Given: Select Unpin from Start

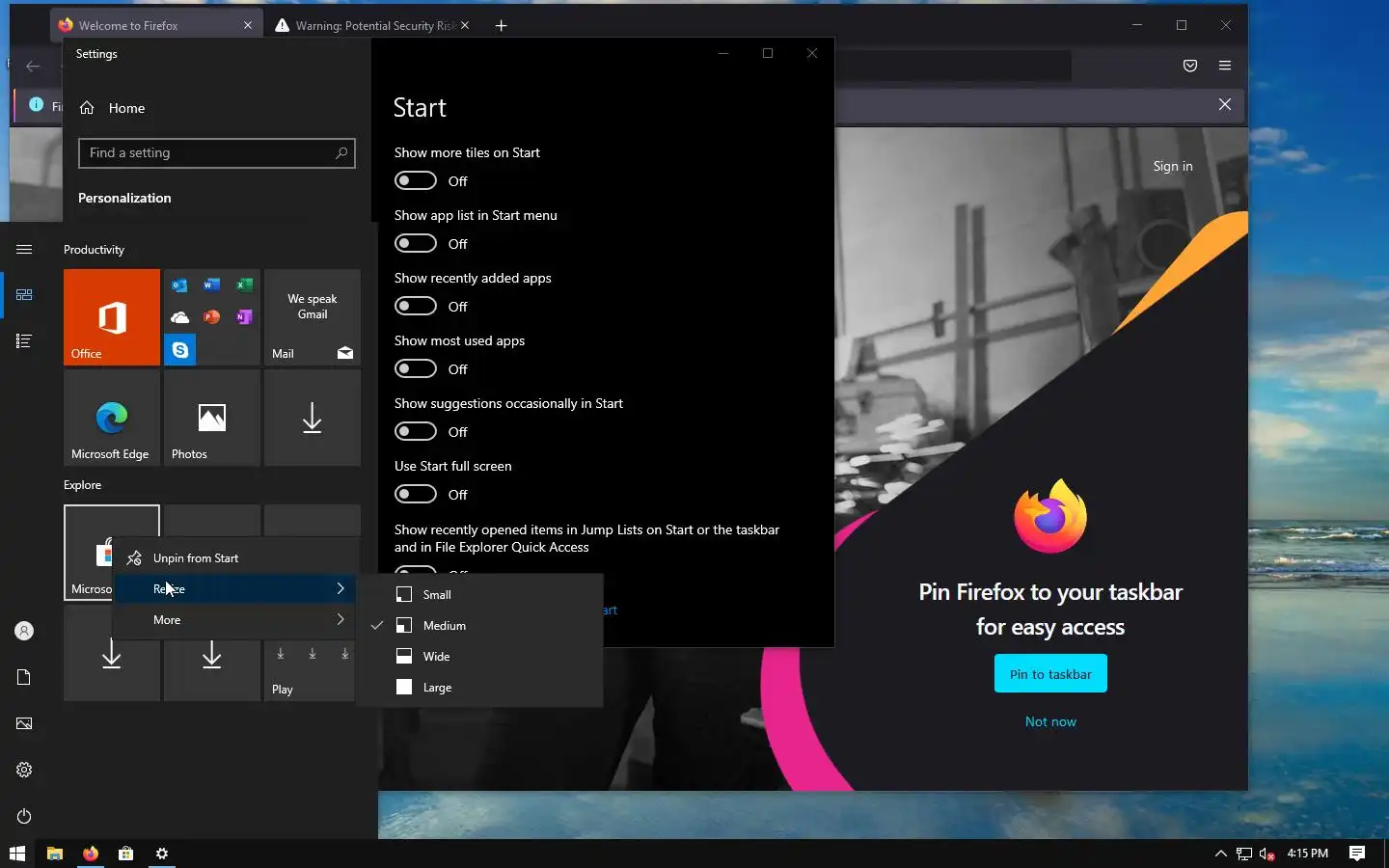Looking at the screenshot, I should tap(236, 557).
